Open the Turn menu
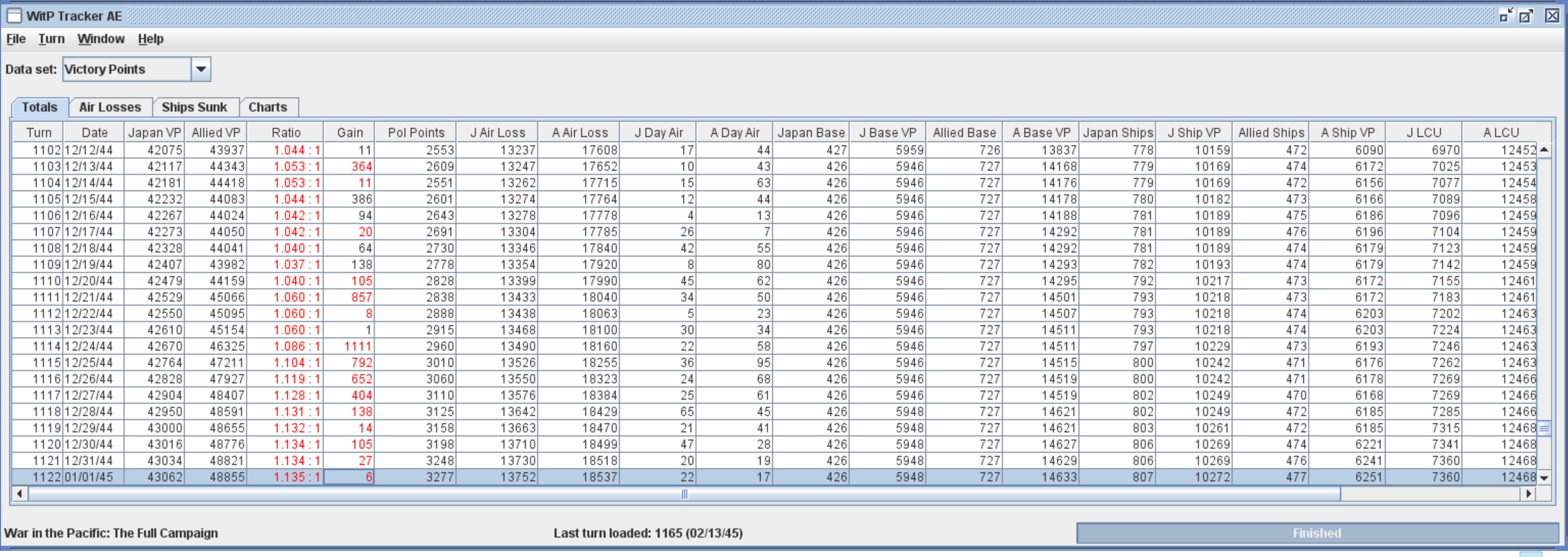 click(x=51, y=39)
